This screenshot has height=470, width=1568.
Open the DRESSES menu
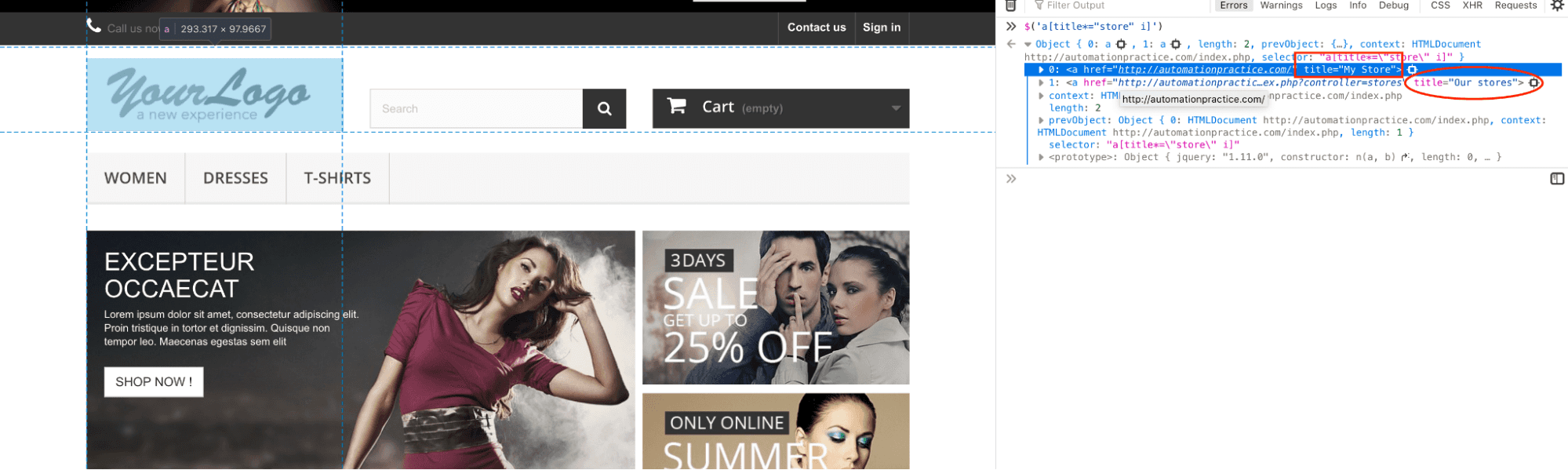(235, 178)
